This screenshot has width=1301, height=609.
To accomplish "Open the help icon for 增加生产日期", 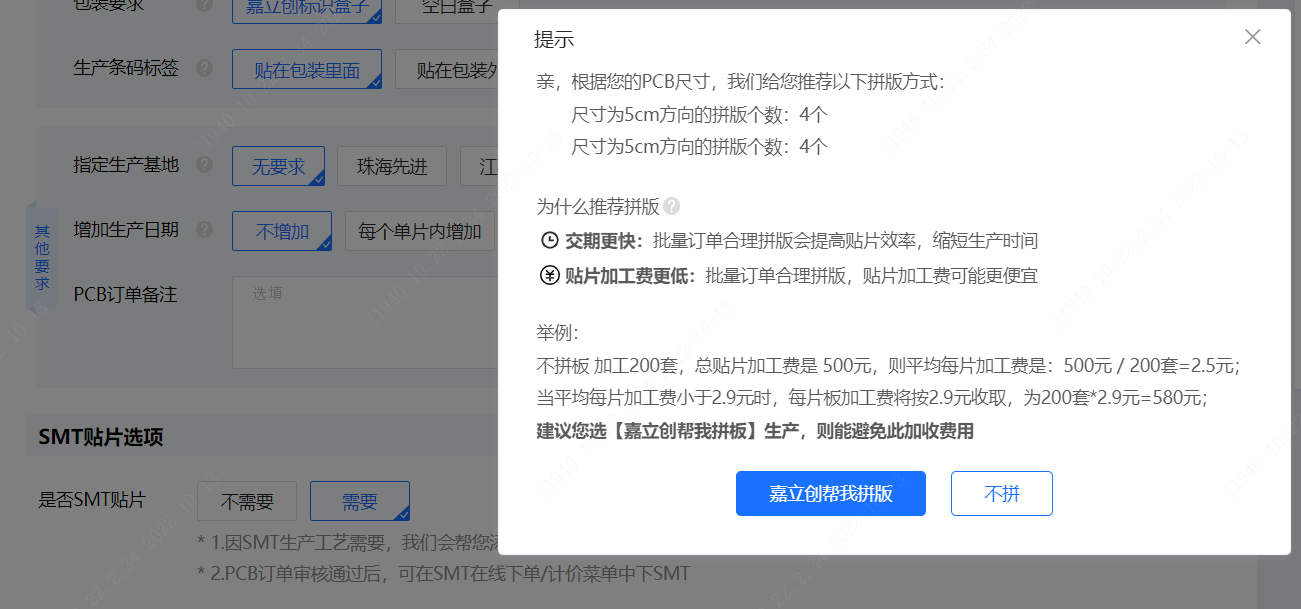I will coord(204,230).
